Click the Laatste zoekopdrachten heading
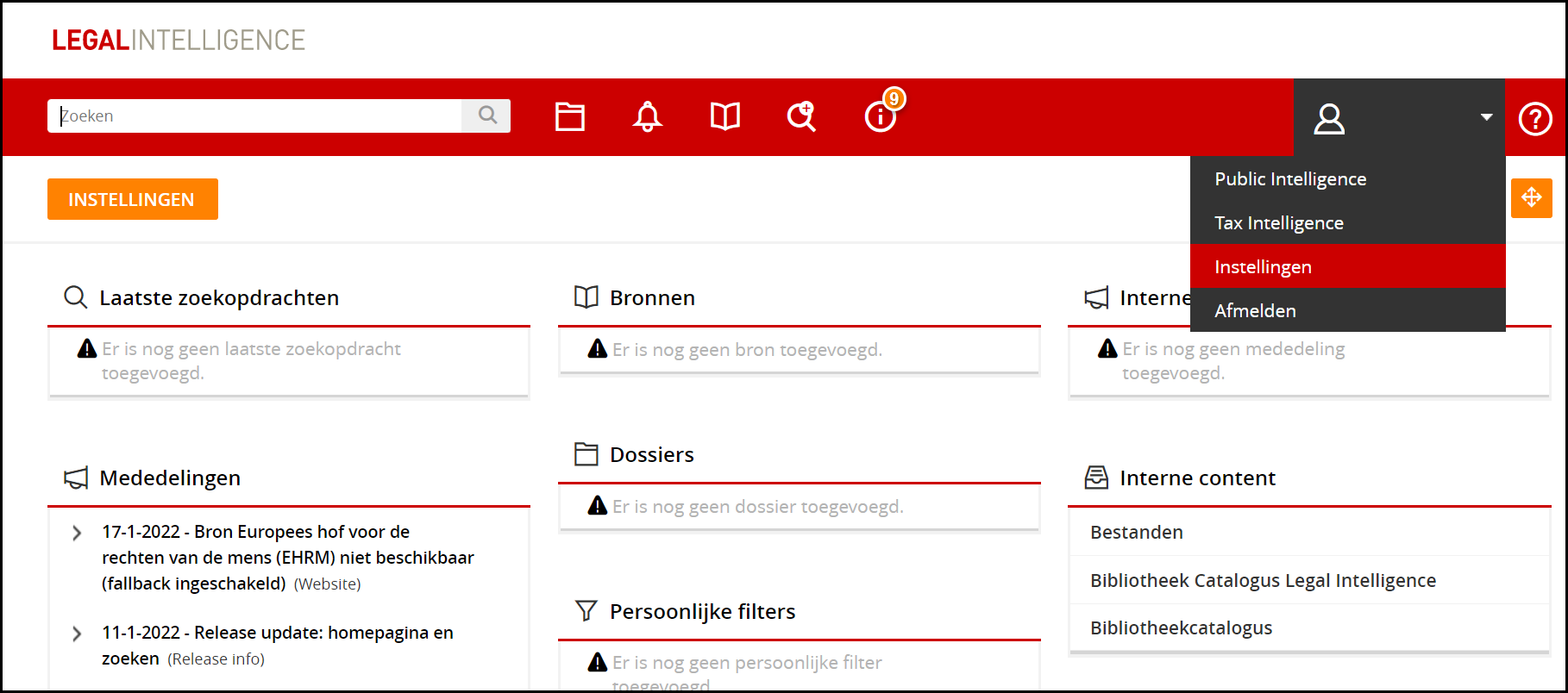 (x=219, y=297)
